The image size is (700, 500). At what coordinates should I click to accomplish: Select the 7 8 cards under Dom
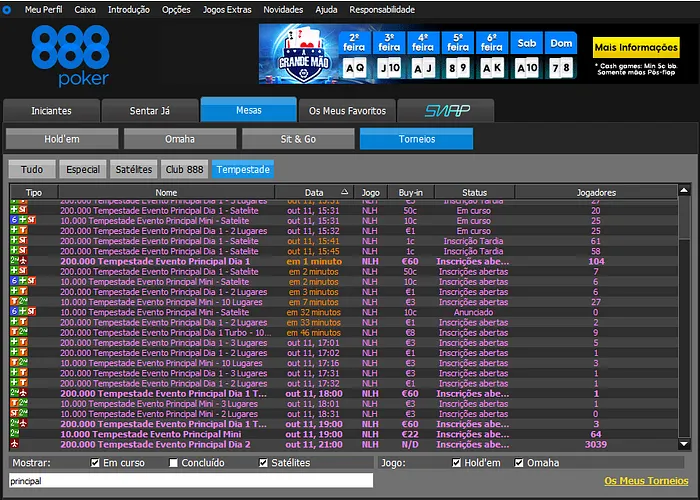[561, 68]
